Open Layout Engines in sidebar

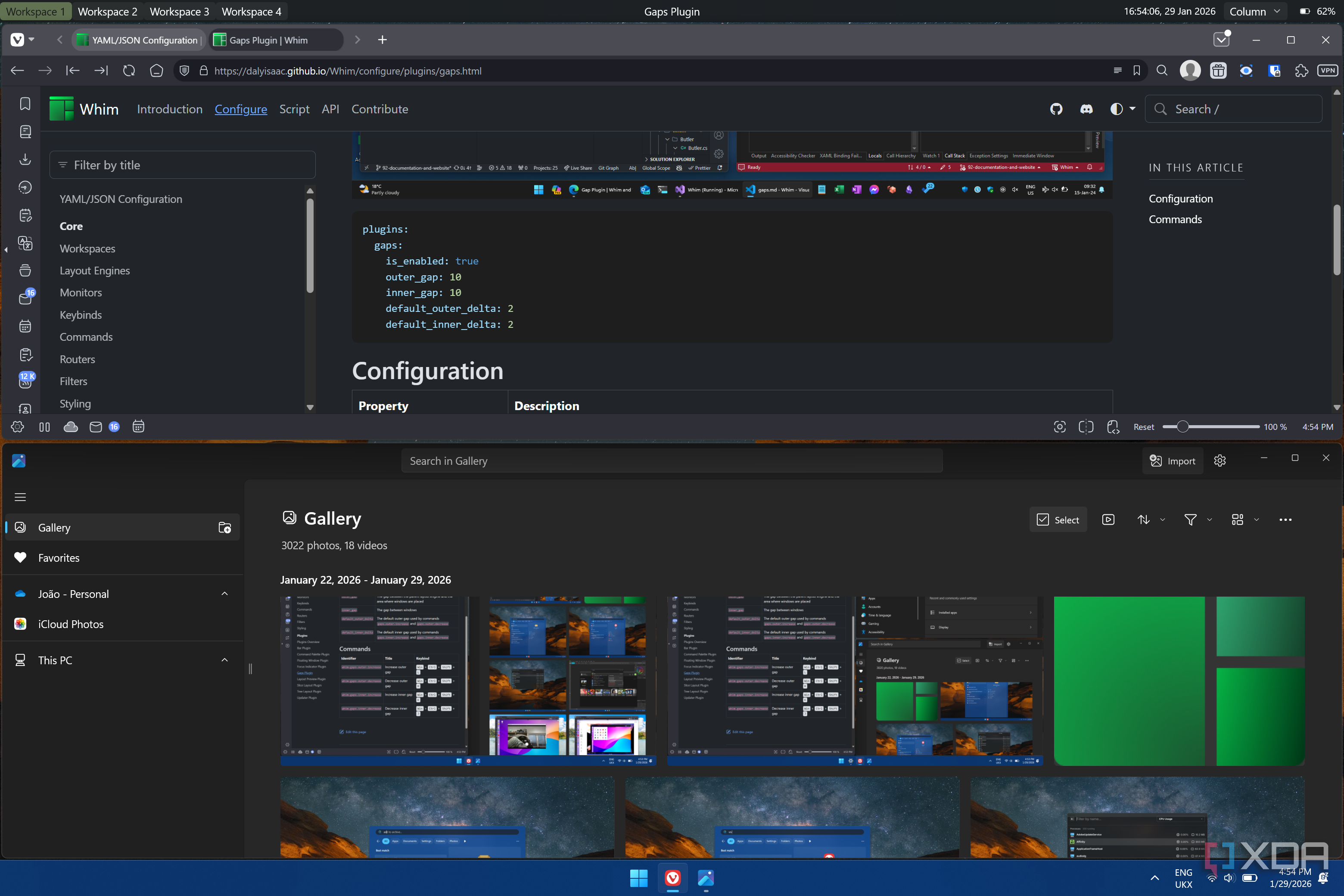point(95,270)
